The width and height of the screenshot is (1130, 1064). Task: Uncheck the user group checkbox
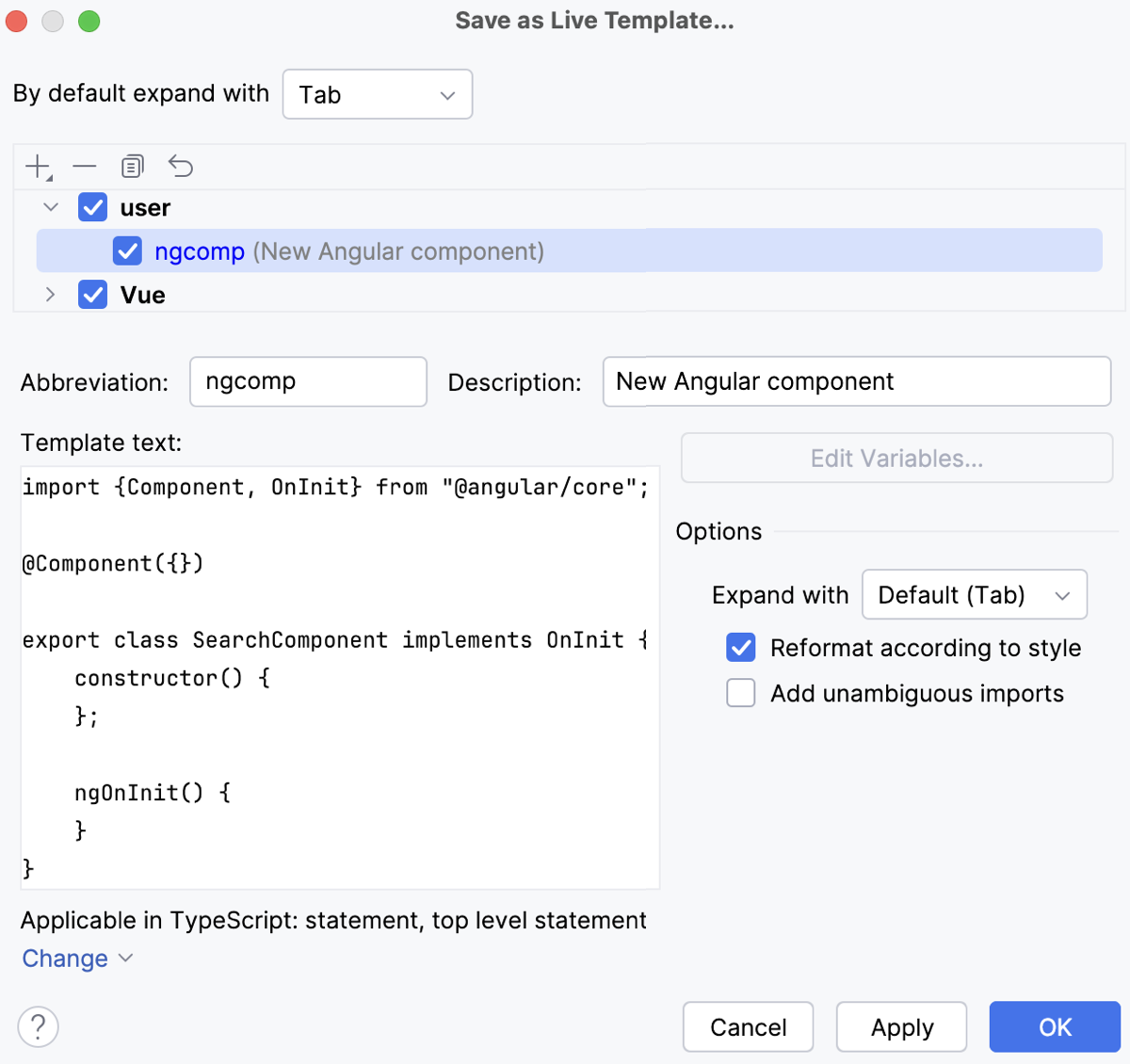[93, 207]
